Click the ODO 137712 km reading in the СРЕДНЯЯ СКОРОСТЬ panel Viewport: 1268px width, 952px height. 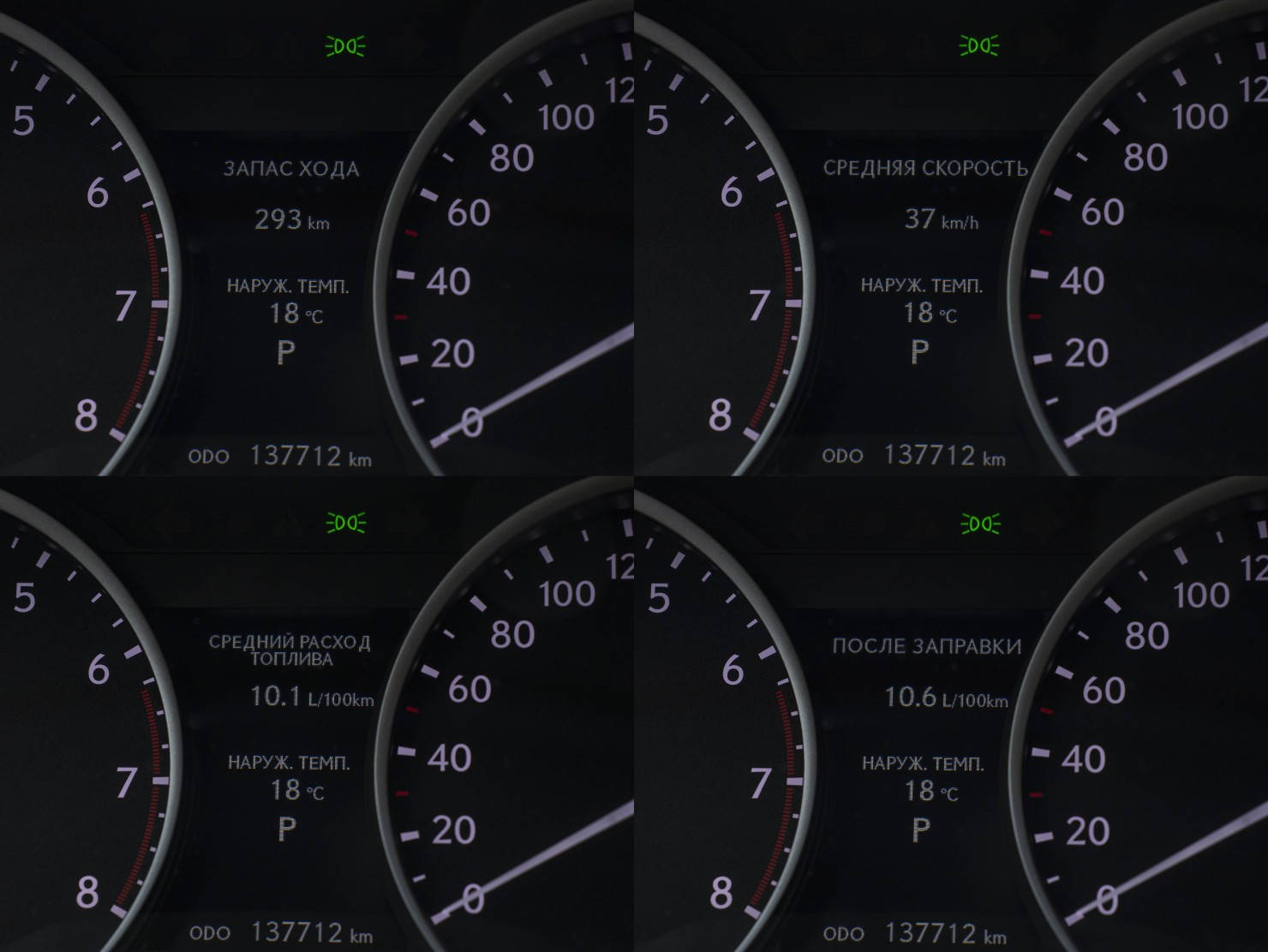[914, 455]
